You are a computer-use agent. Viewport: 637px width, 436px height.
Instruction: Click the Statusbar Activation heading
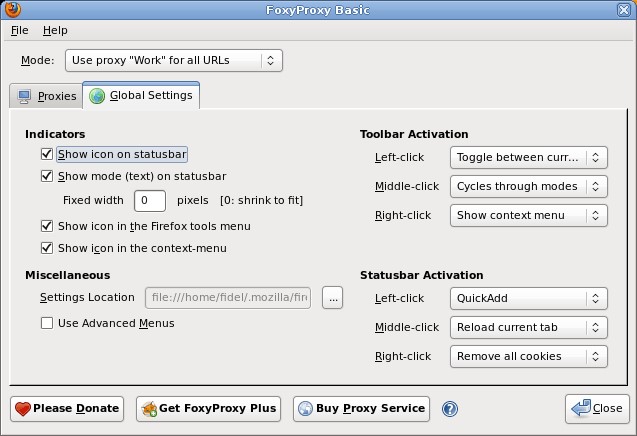point(422,275)
